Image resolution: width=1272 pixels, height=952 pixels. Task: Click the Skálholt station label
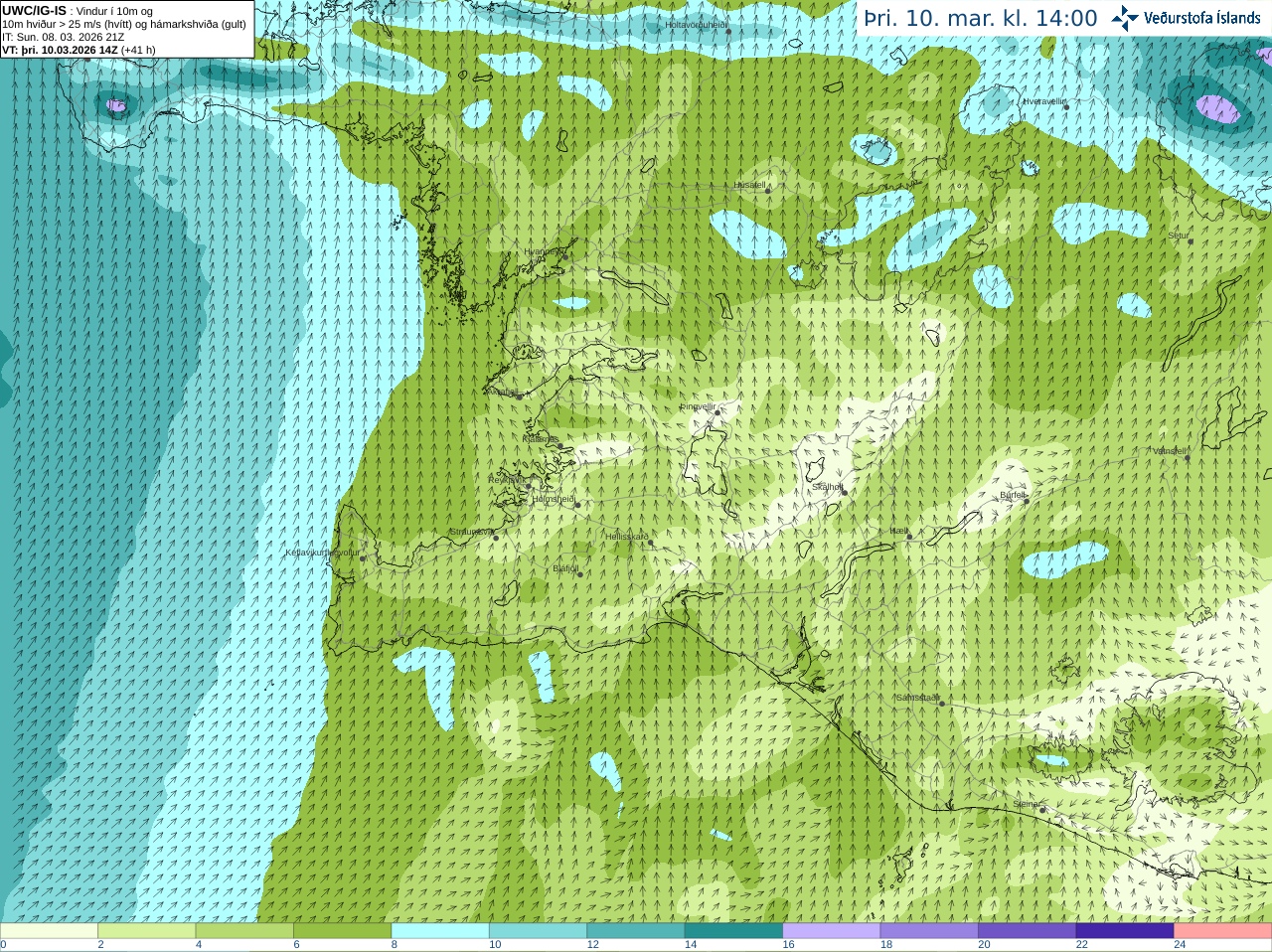click(x=828, y=487)
